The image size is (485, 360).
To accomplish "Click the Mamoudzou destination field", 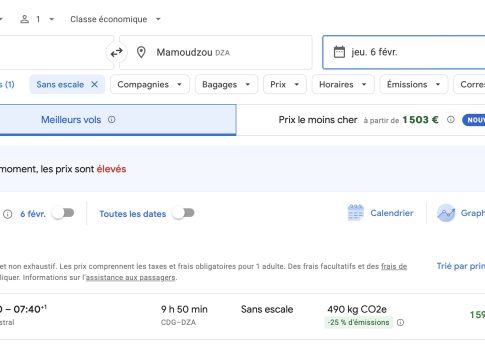I will click(x=216, y=52).
